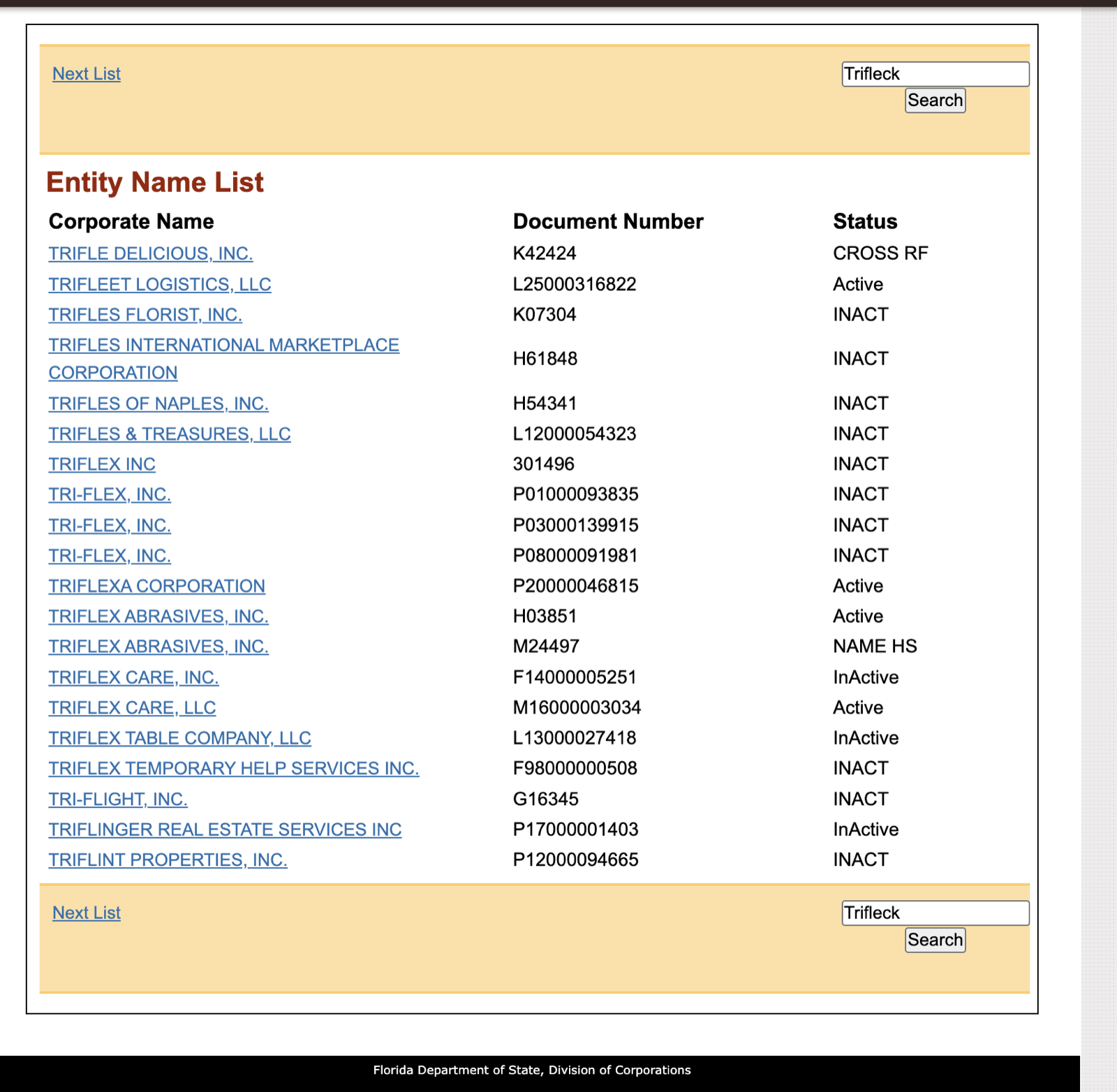Select document number P20000046815

[576, 586]
